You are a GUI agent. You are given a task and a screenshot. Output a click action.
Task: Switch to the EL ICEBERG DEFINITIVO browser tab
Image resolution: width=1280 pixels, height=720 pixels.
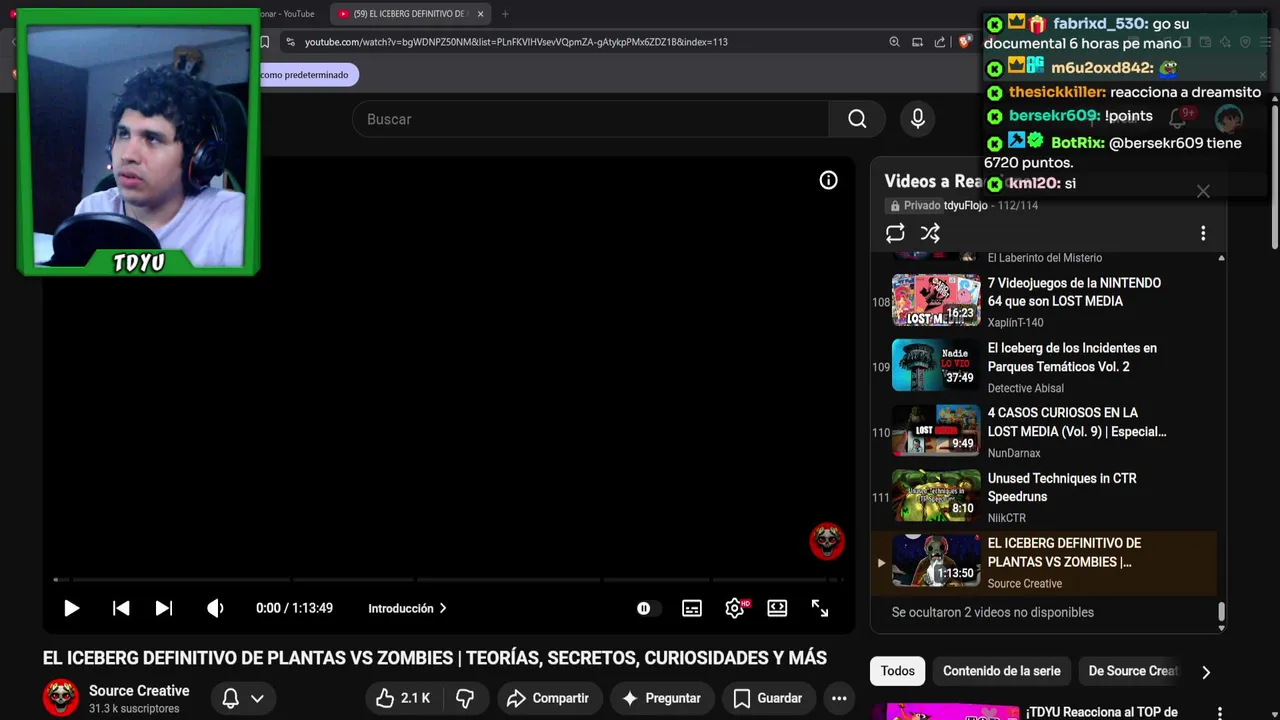click(x=408, y=14)
